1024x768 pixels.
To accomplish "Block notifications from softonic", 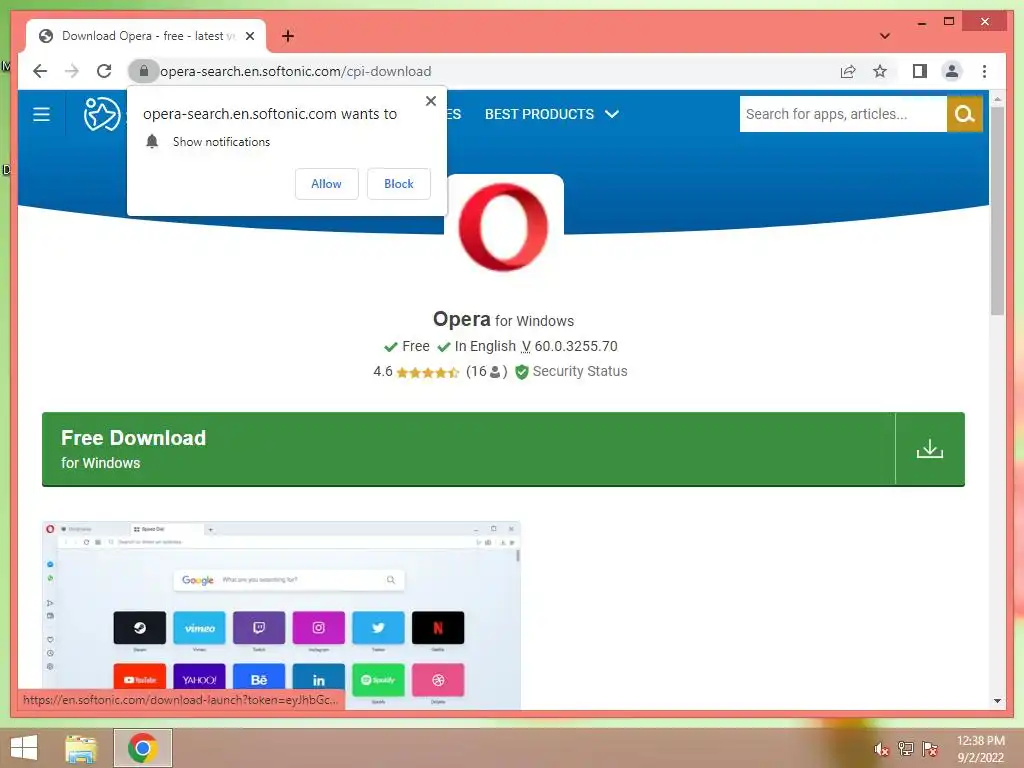I will 398,184.
